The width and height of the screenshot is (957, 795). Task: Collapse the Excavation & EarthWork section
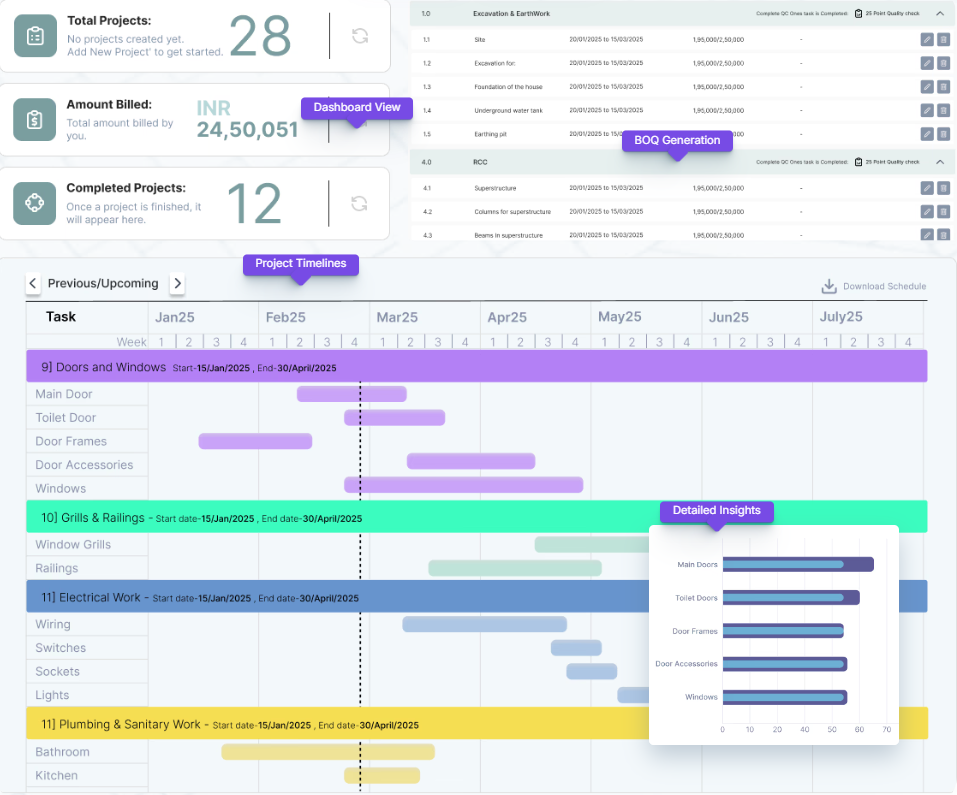940,14
